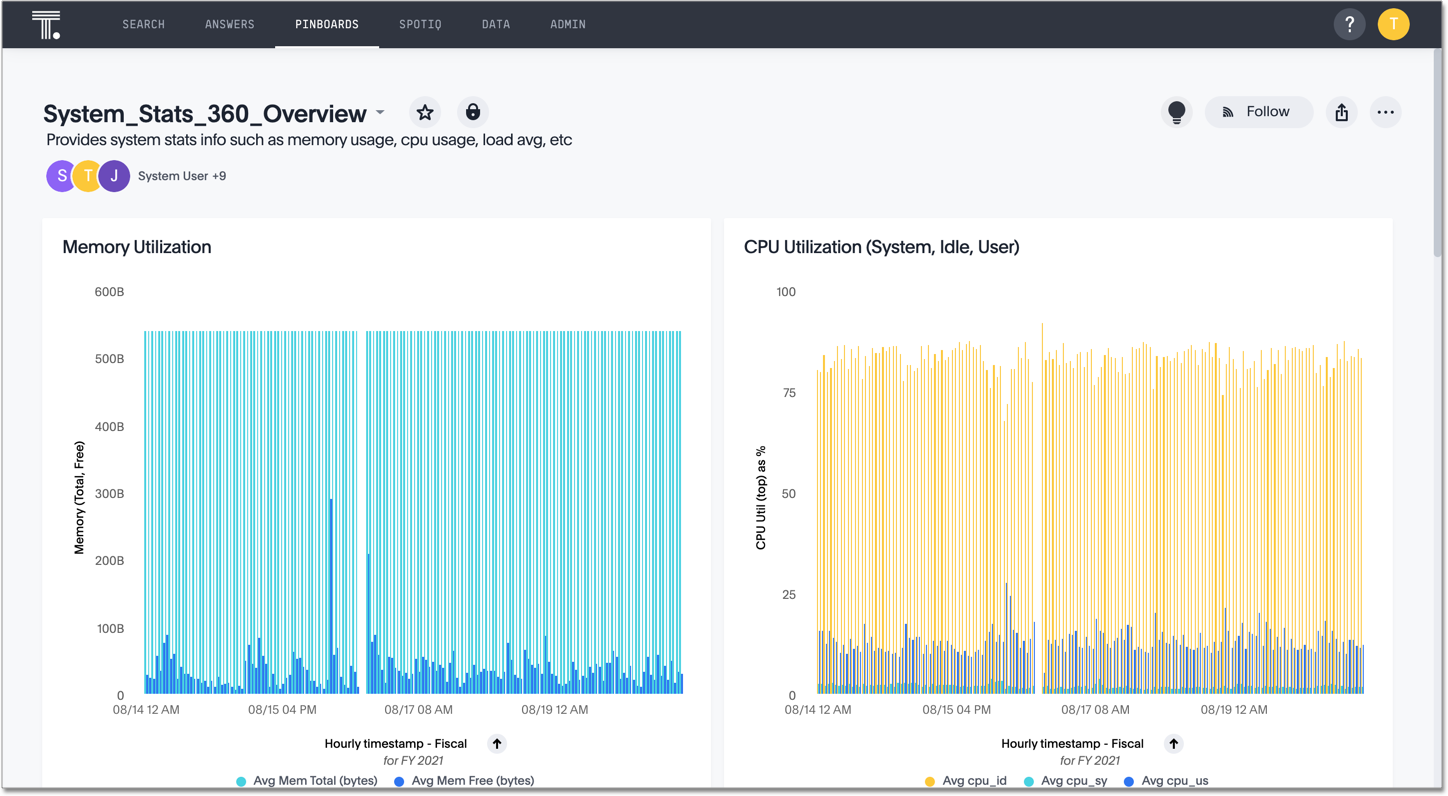1448x796 pixels.
Task: Switch to the Answers tab
Action: 229,24
